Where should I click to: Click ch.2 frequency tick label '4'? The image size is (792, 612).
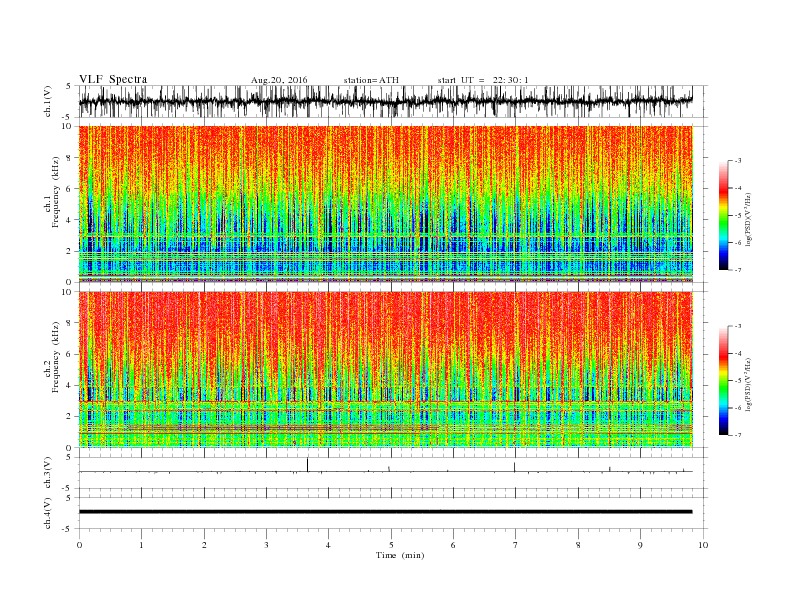click(69, 385)
